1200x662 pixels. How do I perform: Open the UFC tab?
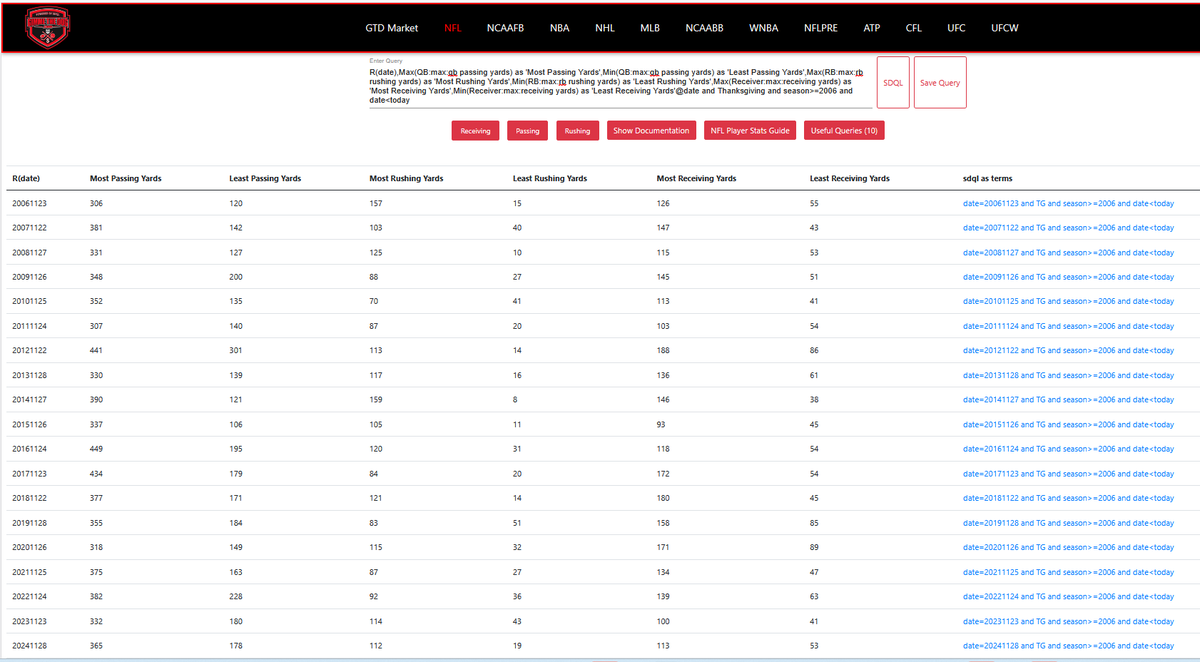[x=957, y=28]
